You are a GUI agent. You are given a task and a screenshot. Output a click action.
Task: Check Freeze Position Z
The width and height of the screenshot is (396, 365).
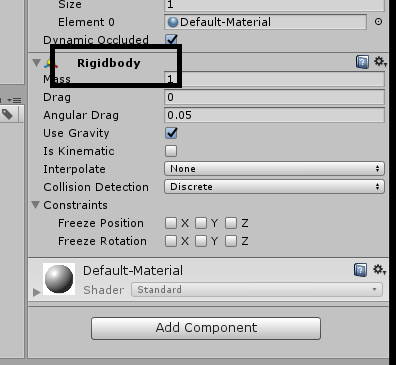[x=231, y=223]
